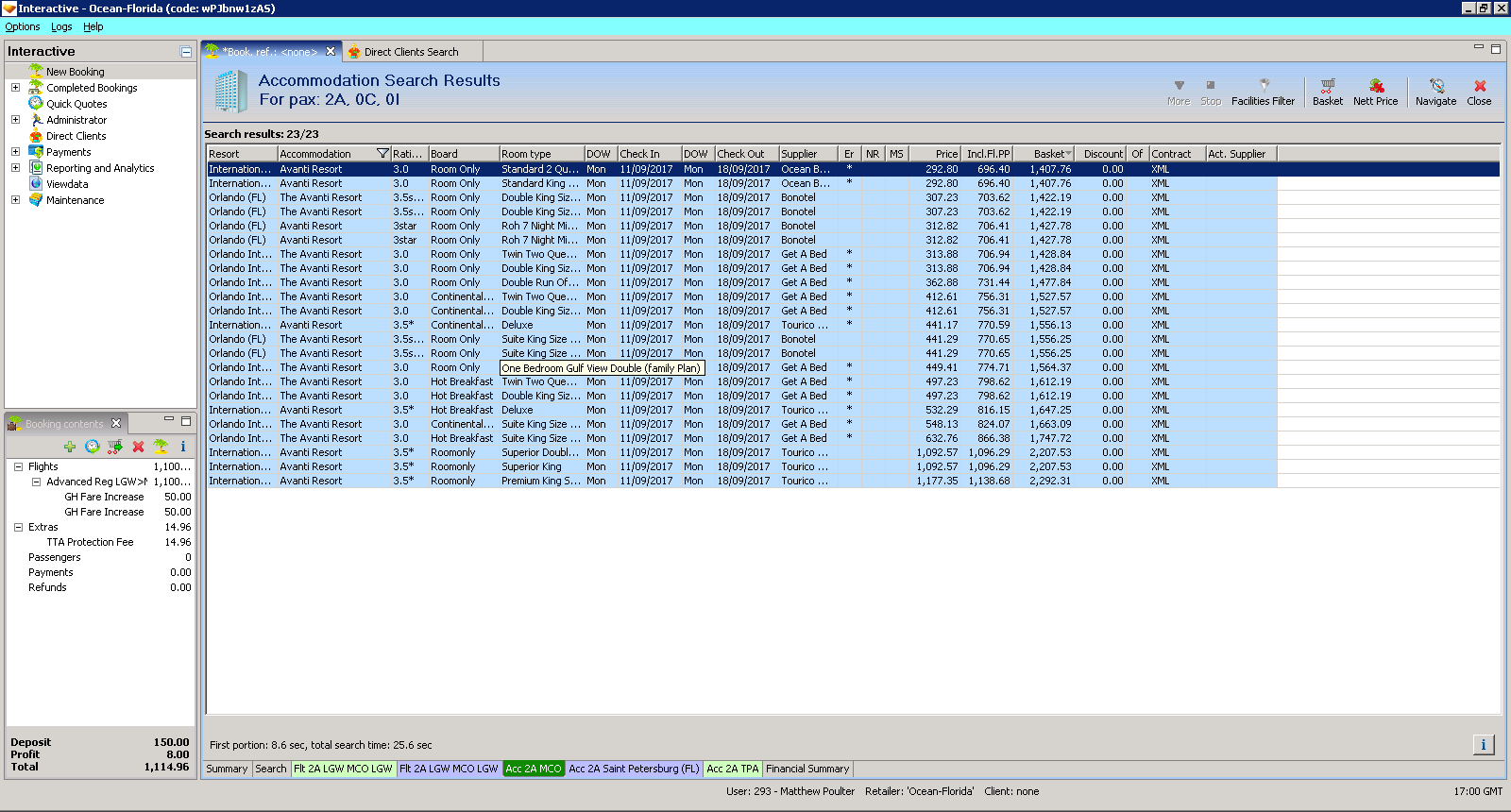Open the Logs menu
This screenshot has width=1511, height=812.
click(61, 26)
